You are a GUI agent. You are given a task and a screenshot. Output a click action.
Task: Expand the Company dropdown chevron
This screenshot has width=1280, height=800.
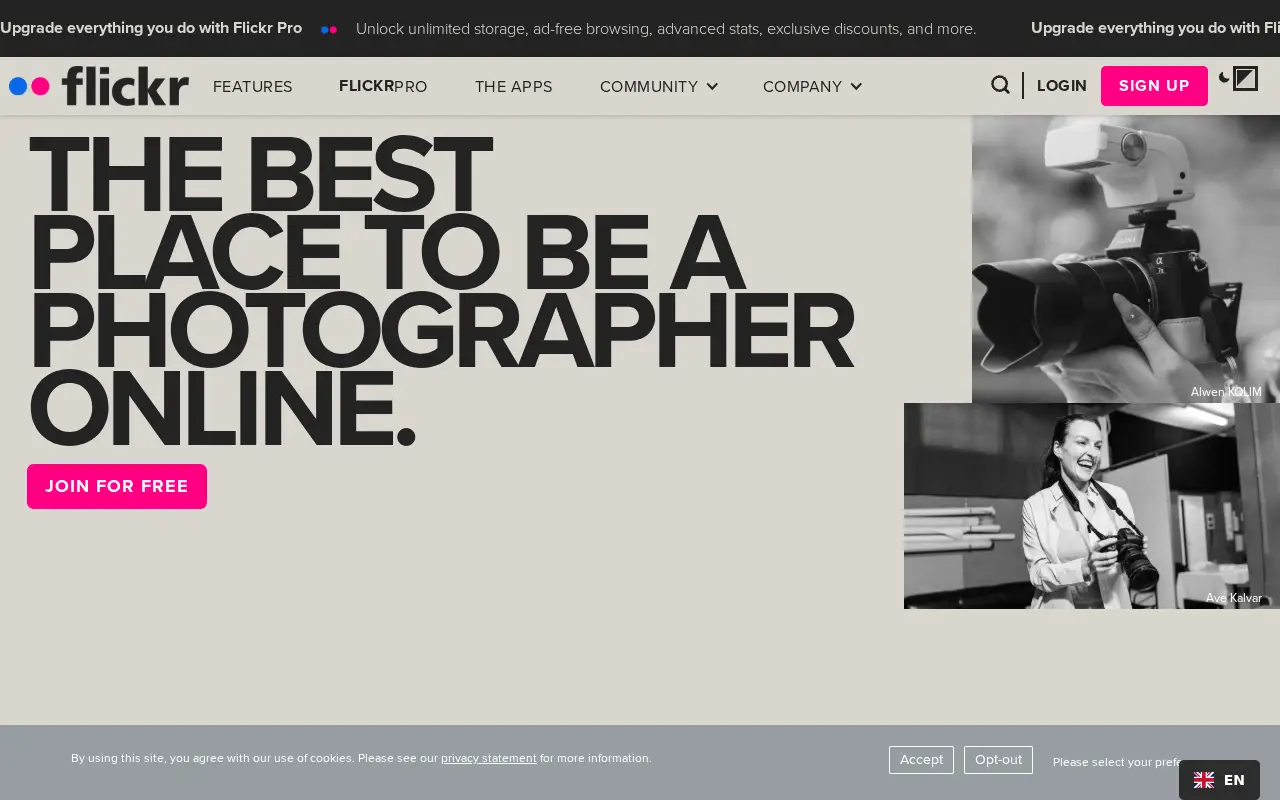[x=856, y=87]
